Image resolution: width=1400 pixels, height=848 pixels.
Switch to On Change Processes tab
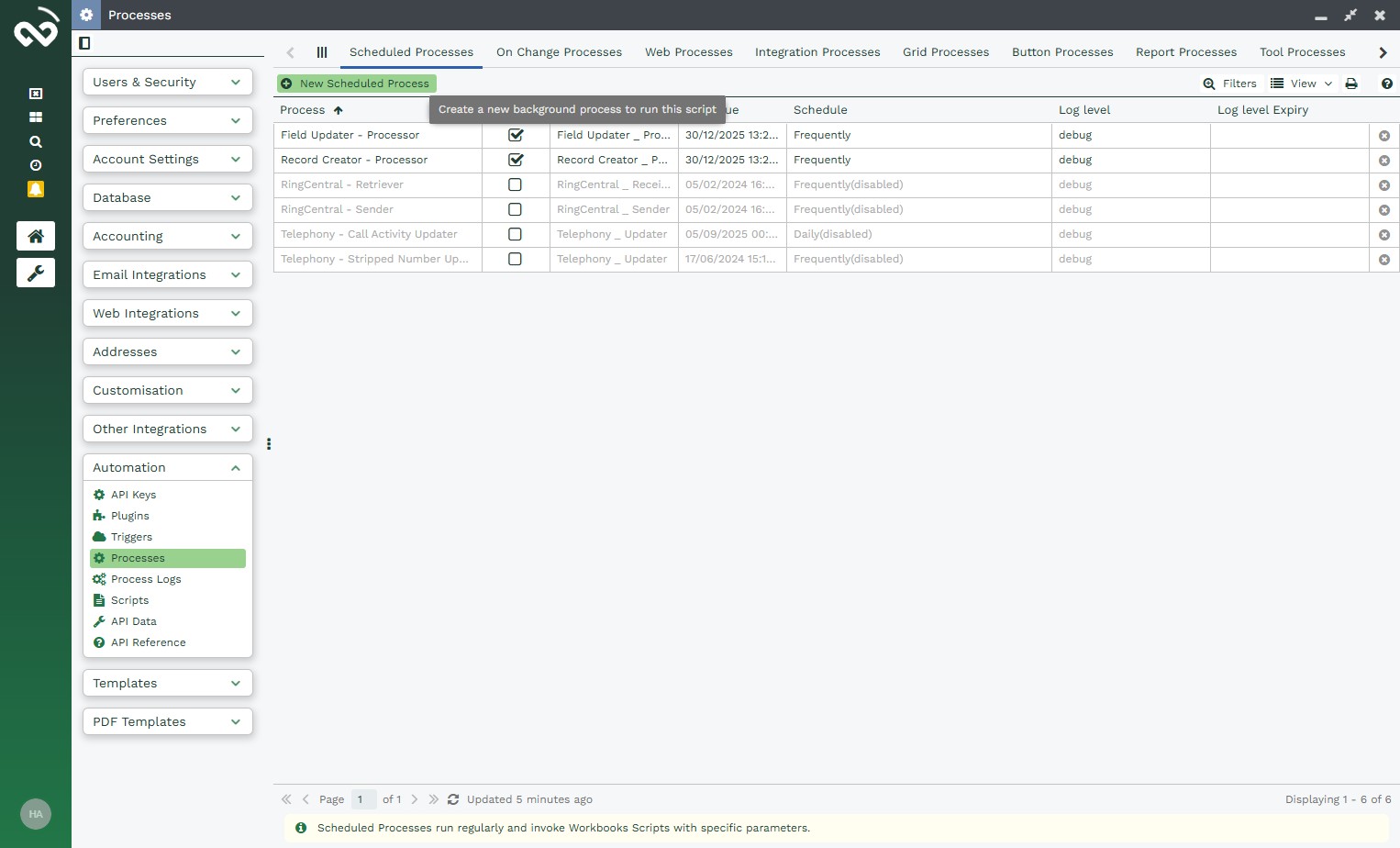click(559, 52)
